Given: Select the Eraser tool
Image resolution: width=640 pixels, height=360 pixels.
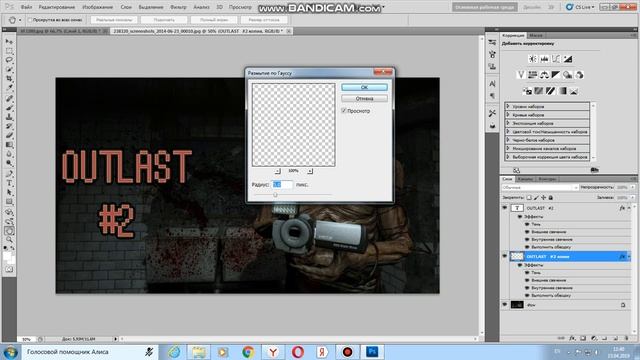Looking at the screenshot, I should click(x=9, y=135).
